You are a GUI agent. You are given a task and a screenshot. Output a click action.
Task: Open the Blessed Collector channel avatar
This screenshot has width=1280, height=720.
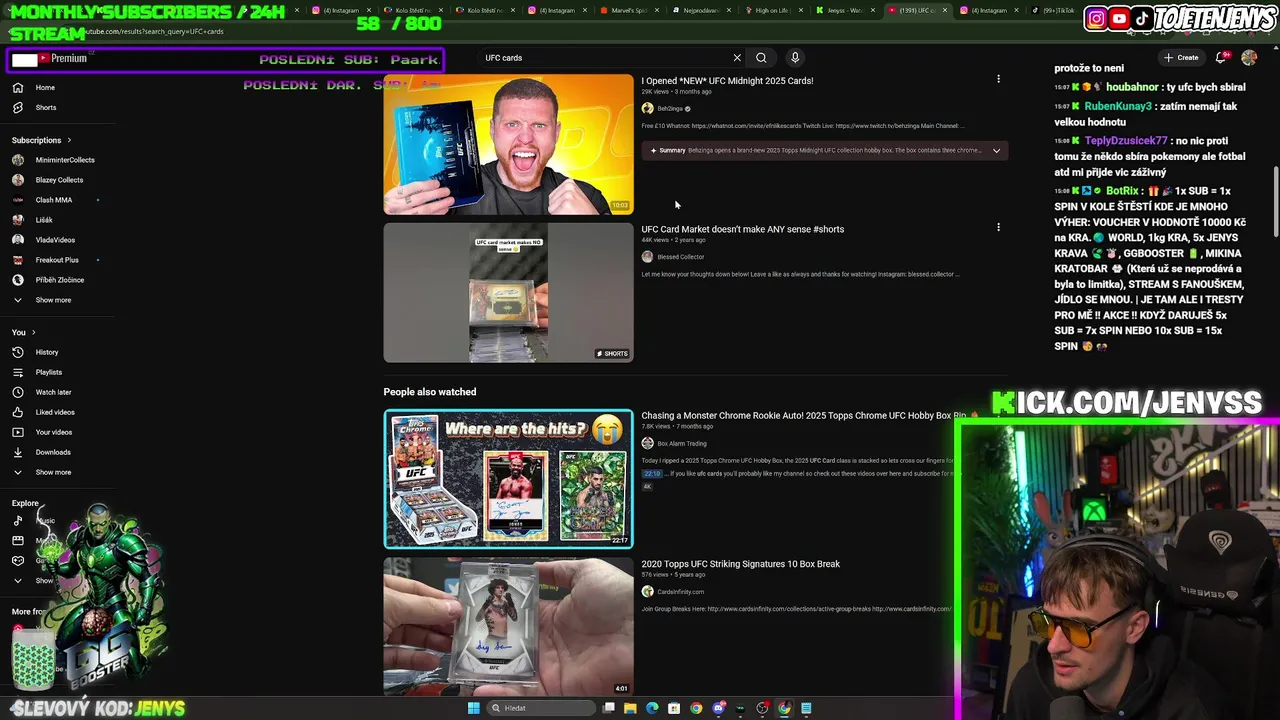[647, 257]
